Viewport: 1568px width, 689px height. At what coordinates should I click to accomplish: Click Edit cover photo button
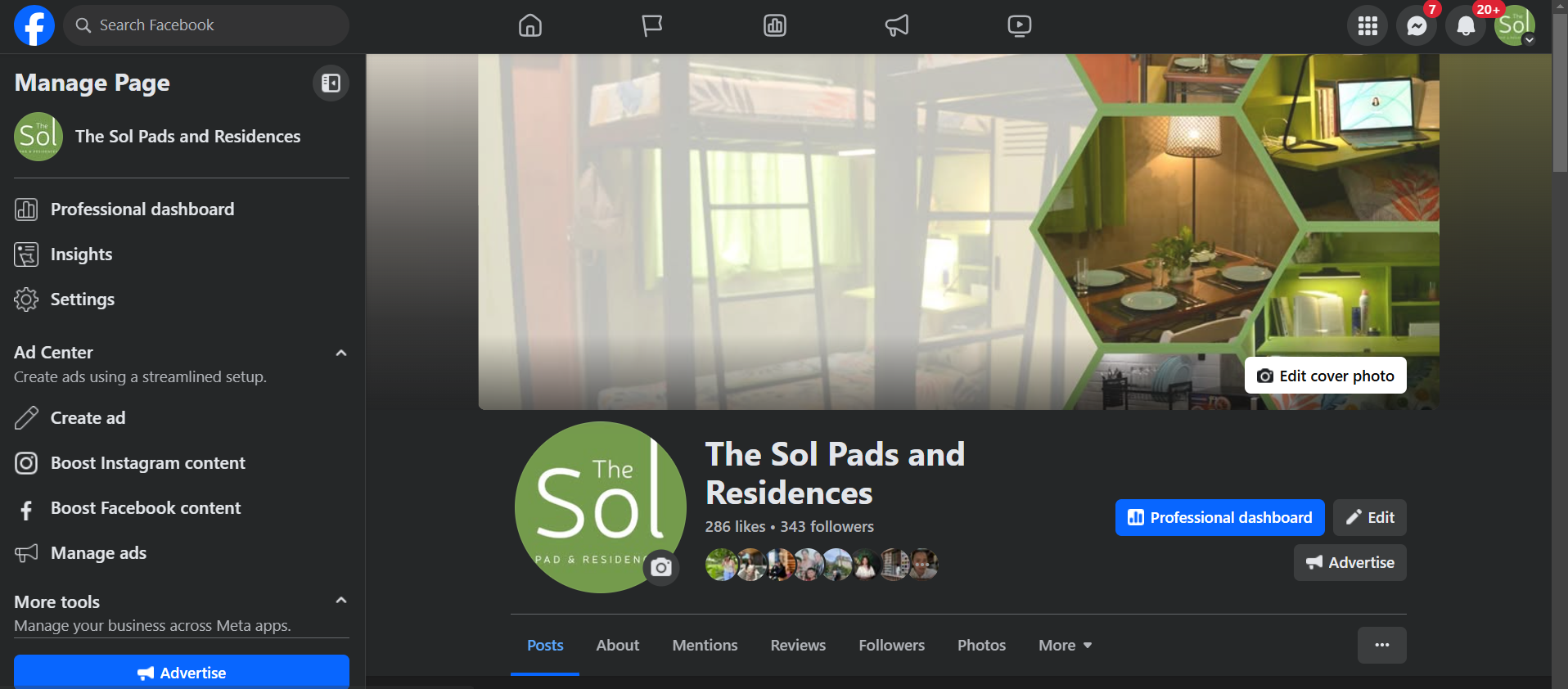[x=1325, y=376]
